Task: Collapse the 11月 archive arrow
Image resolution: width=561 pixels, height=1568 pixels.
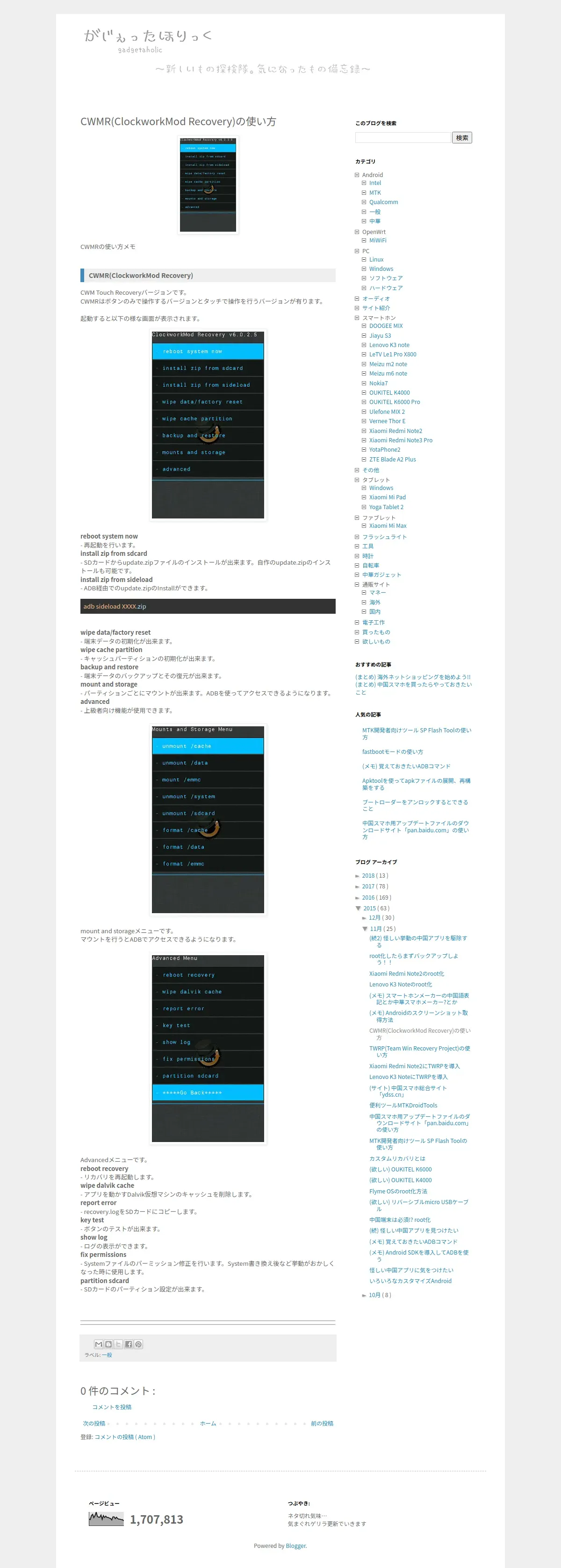Action: tap(365, 929)
